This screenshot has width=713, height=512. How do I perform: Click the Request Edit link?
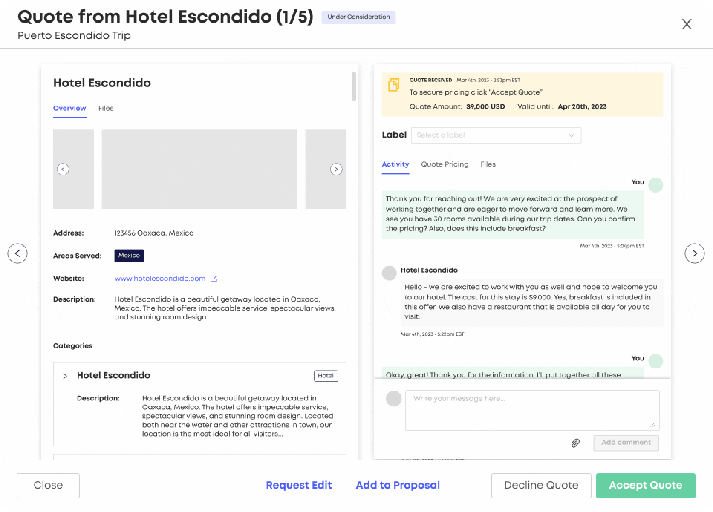[298, 485]
